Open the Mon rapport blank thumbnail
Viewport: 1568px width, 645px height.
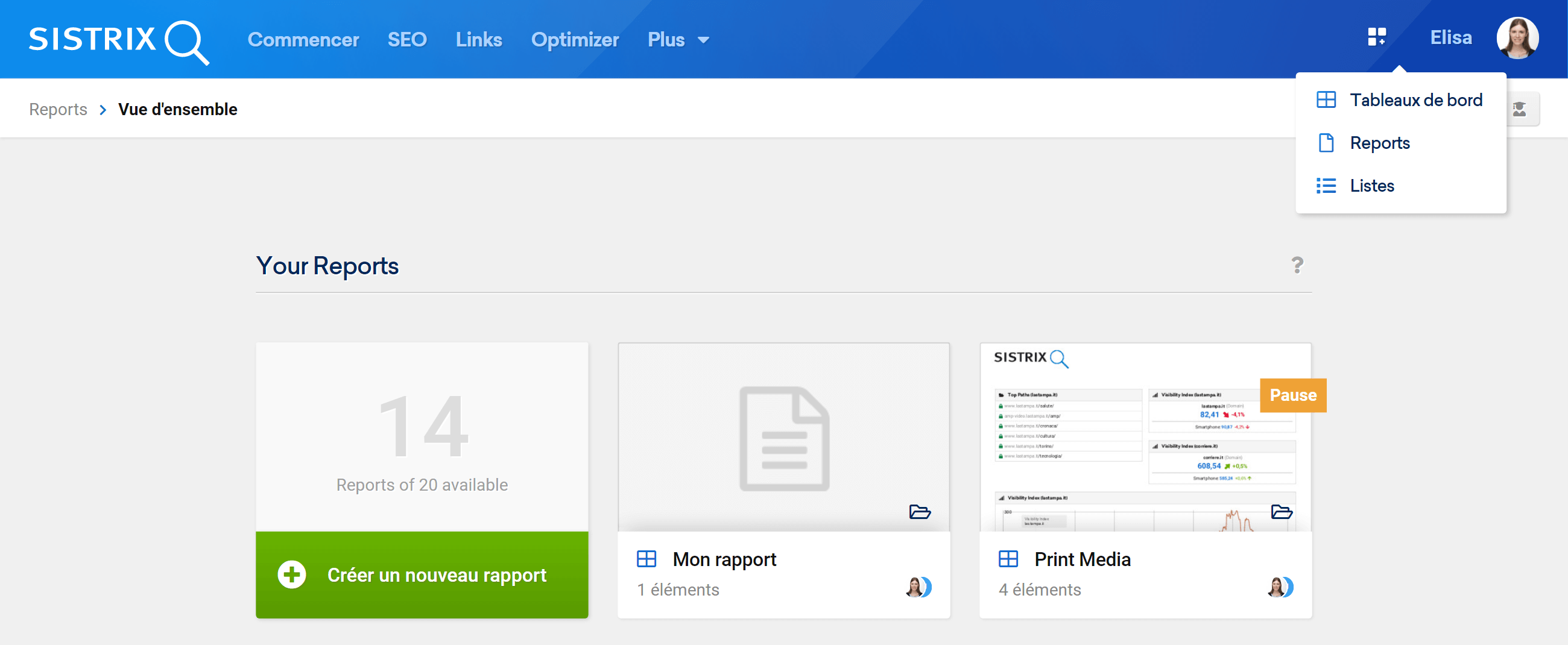tap(783, 437)
